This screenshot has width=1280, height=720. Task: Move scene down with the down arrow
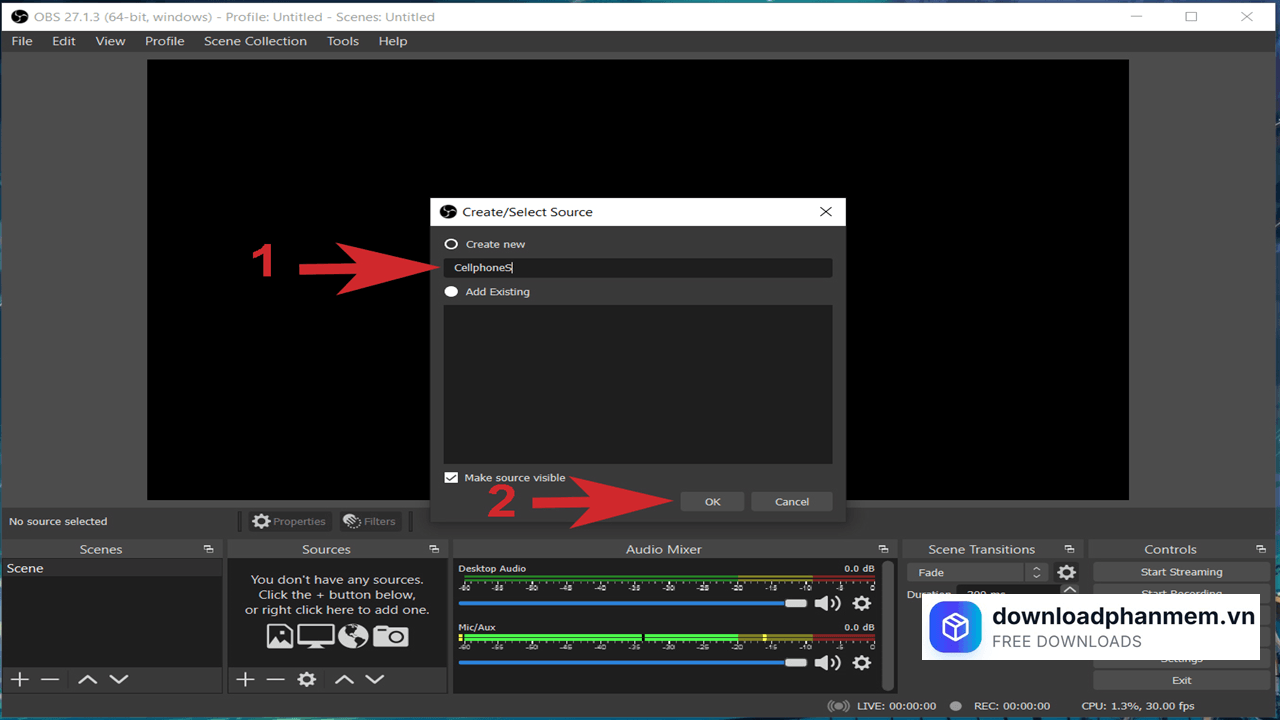(119, 680)
